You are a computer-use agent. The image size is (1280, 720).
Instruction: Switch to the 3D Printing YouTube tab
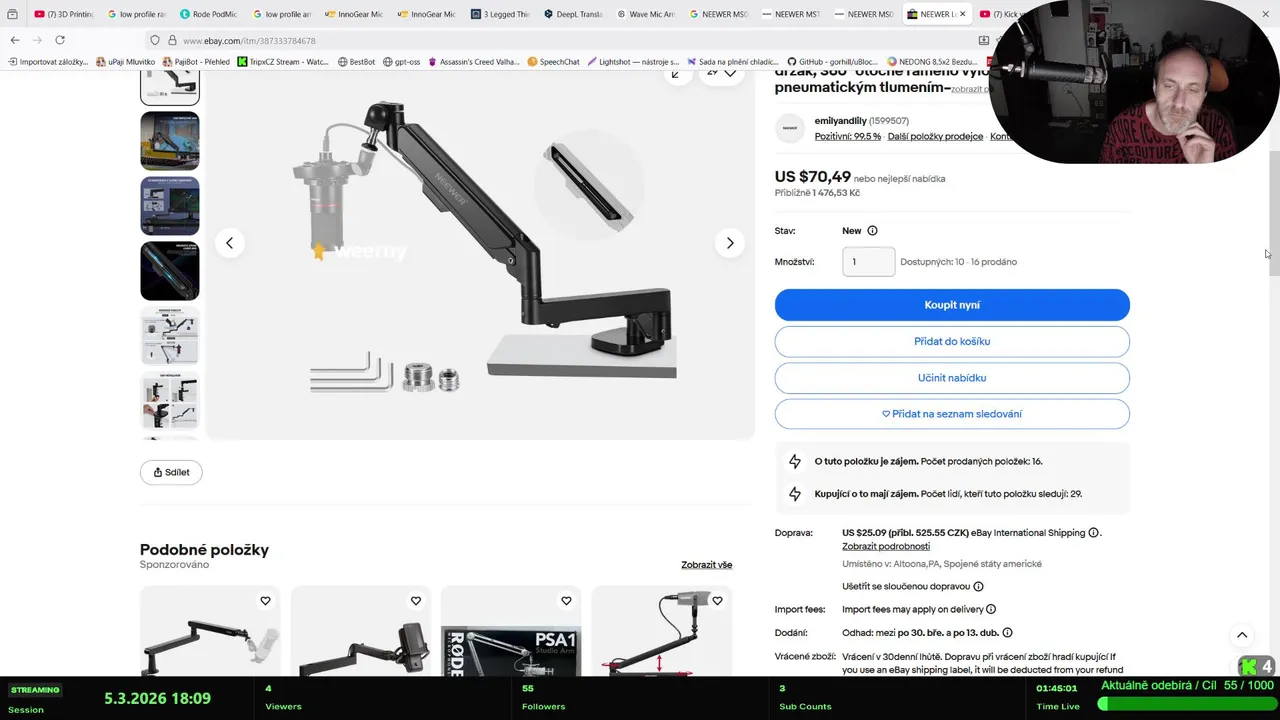[x=63, y=14]
